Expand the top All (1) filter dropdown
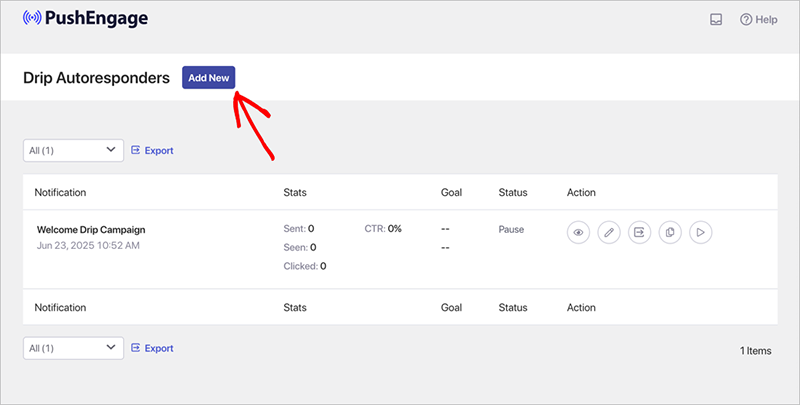800x405 pixels. [x=73, y=151]
